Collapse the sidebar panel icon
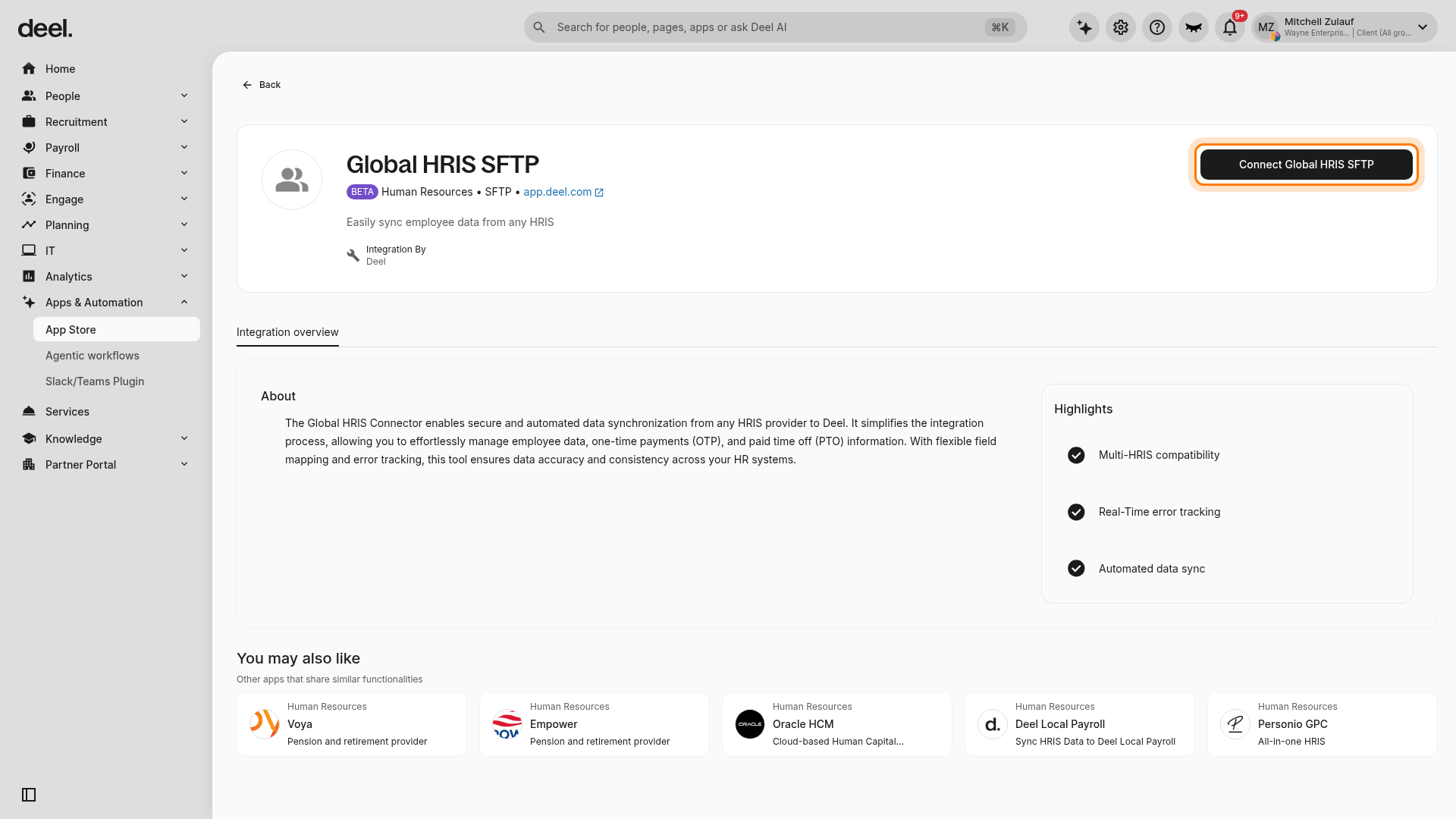This screenshot has width=1456, height=819. [29, 795]
